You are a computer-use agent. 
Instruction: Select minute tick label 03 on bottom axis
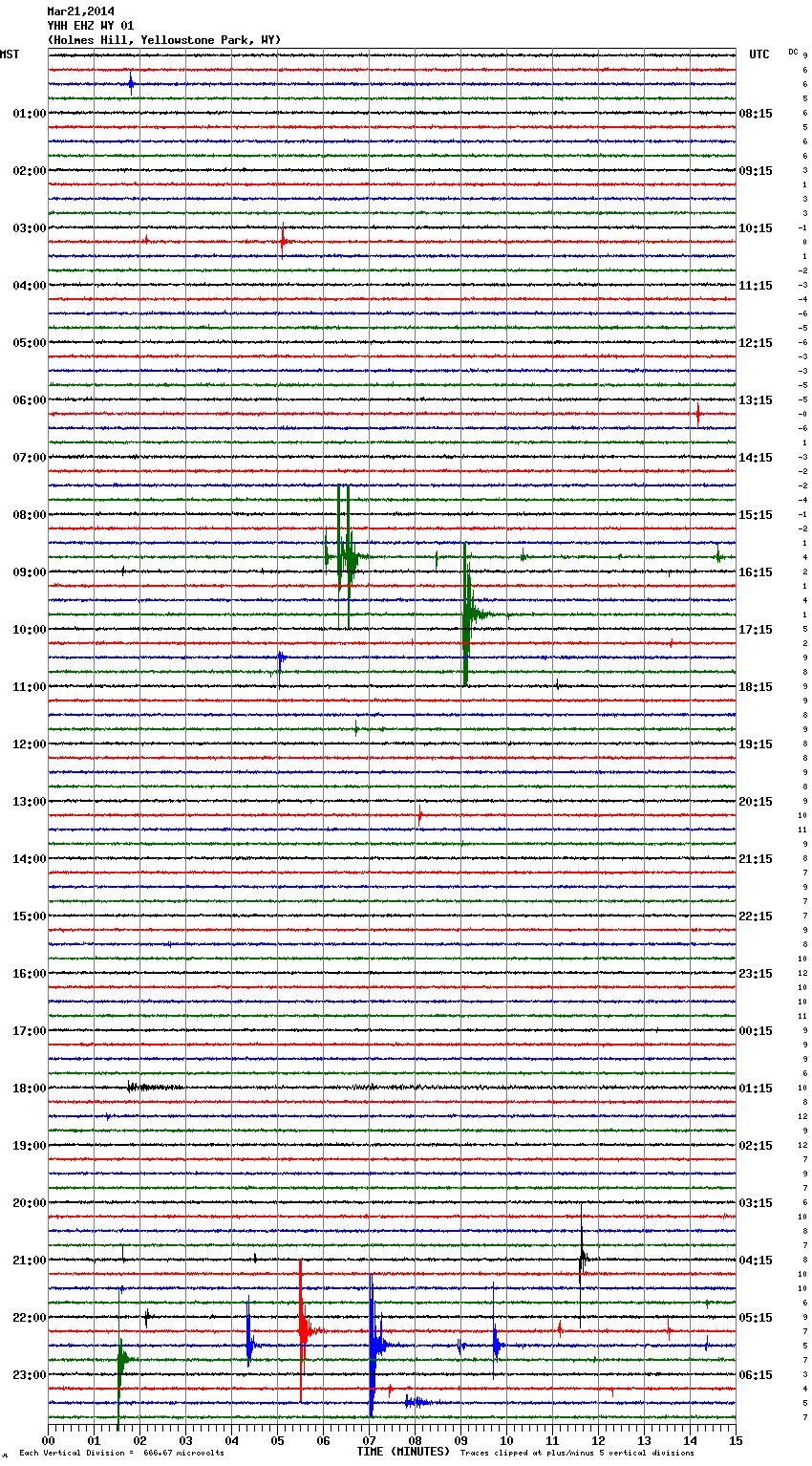click(x=185, y=1440)
